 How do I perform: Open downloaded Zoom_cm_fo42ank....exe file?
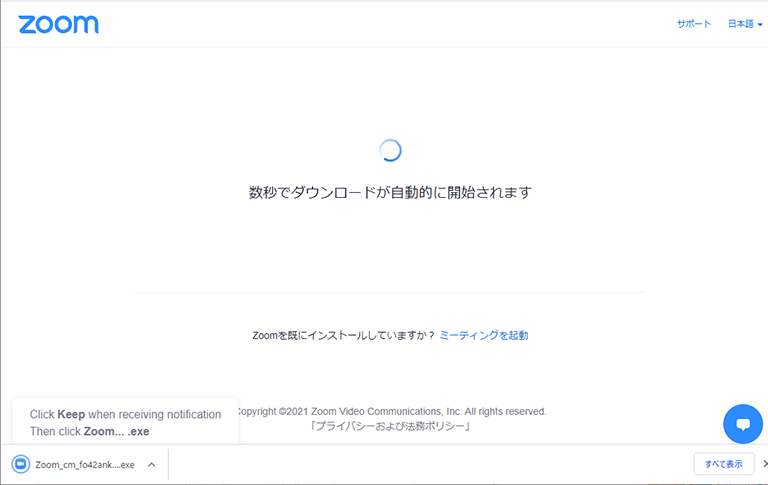coord(84,464)
